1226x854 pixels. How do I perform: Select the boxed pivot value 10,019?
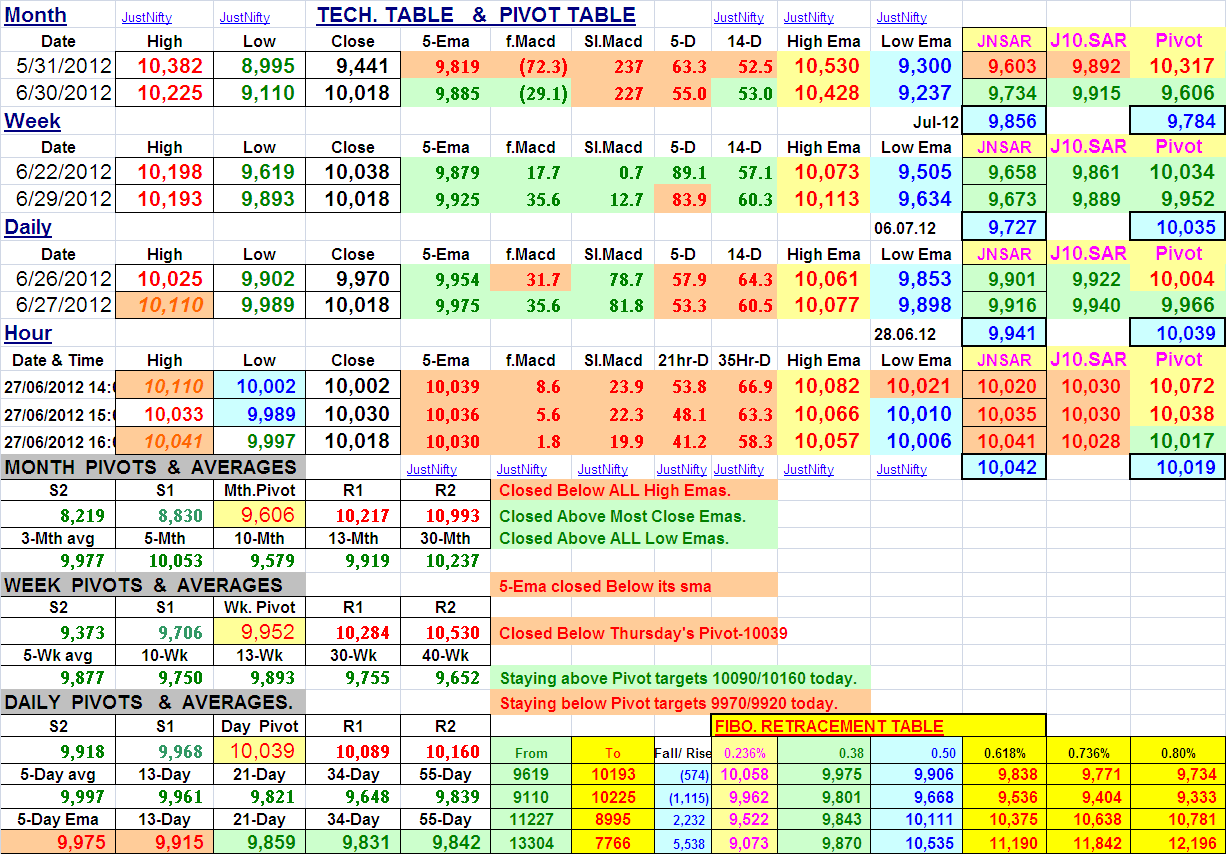coord(1177,466)
